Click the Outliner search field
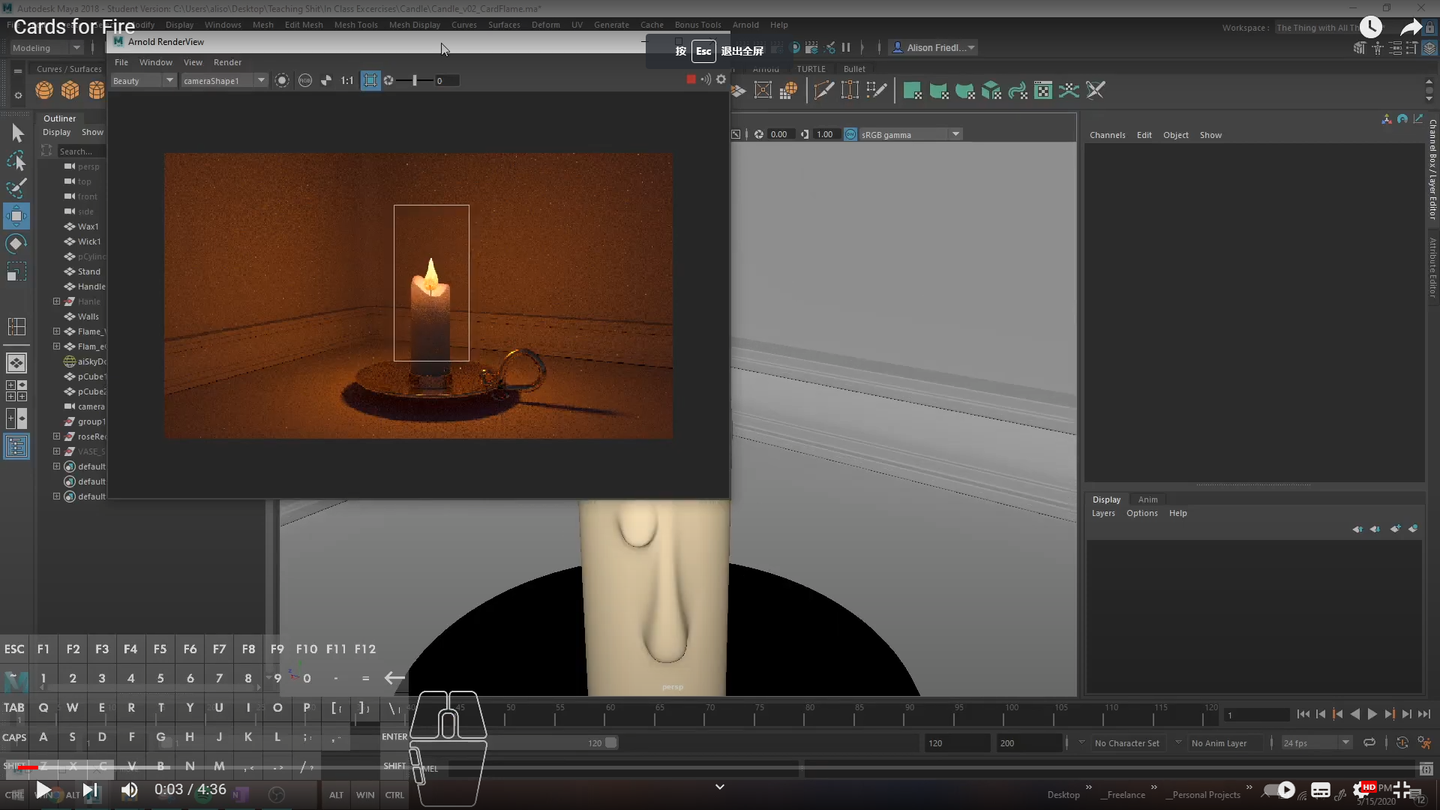This screenshot has width=1440, height=810. point(80,151)
